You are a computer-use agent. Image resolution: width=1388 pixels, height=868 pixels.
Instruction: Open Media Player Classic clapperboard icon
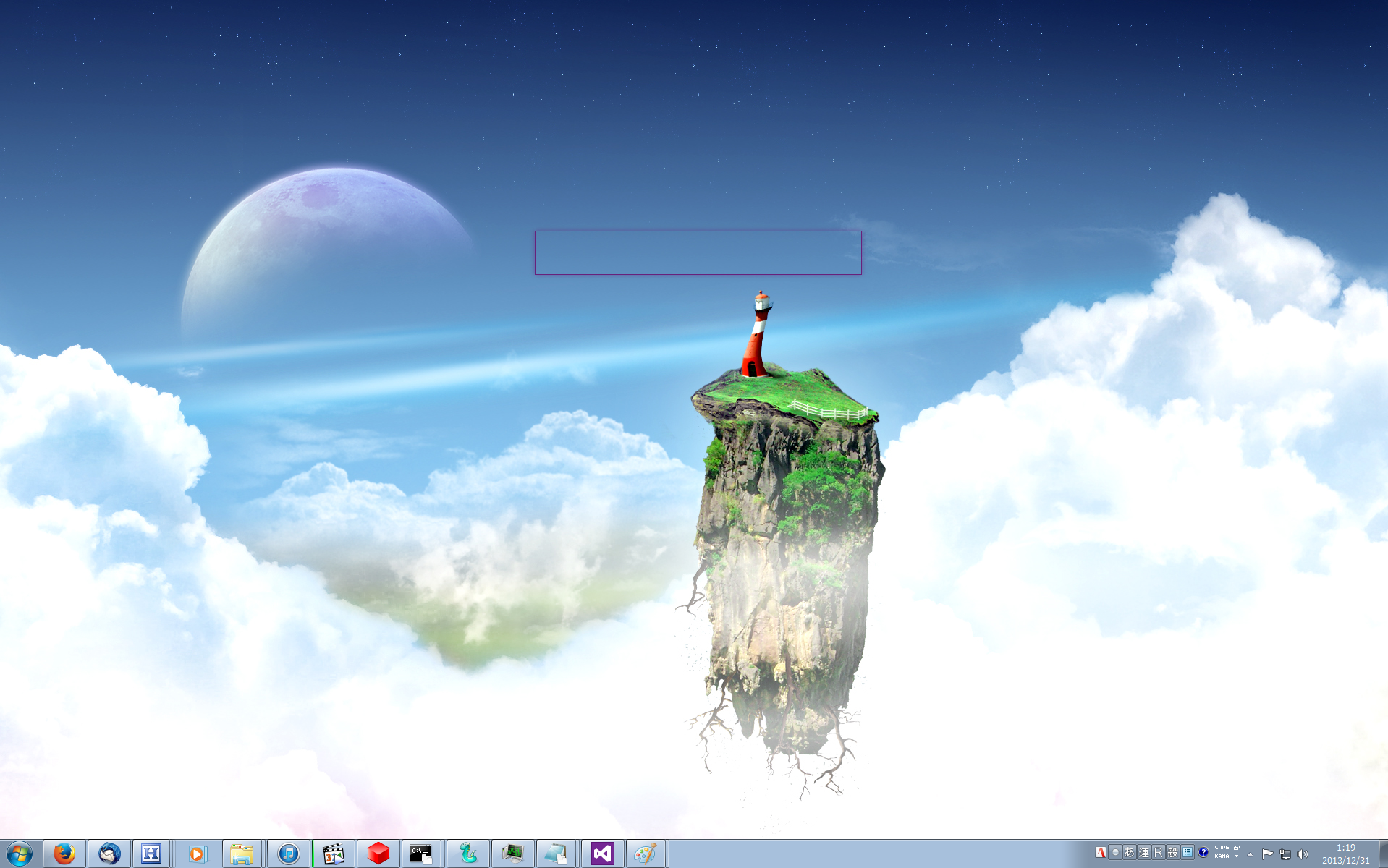click(334, 854)
